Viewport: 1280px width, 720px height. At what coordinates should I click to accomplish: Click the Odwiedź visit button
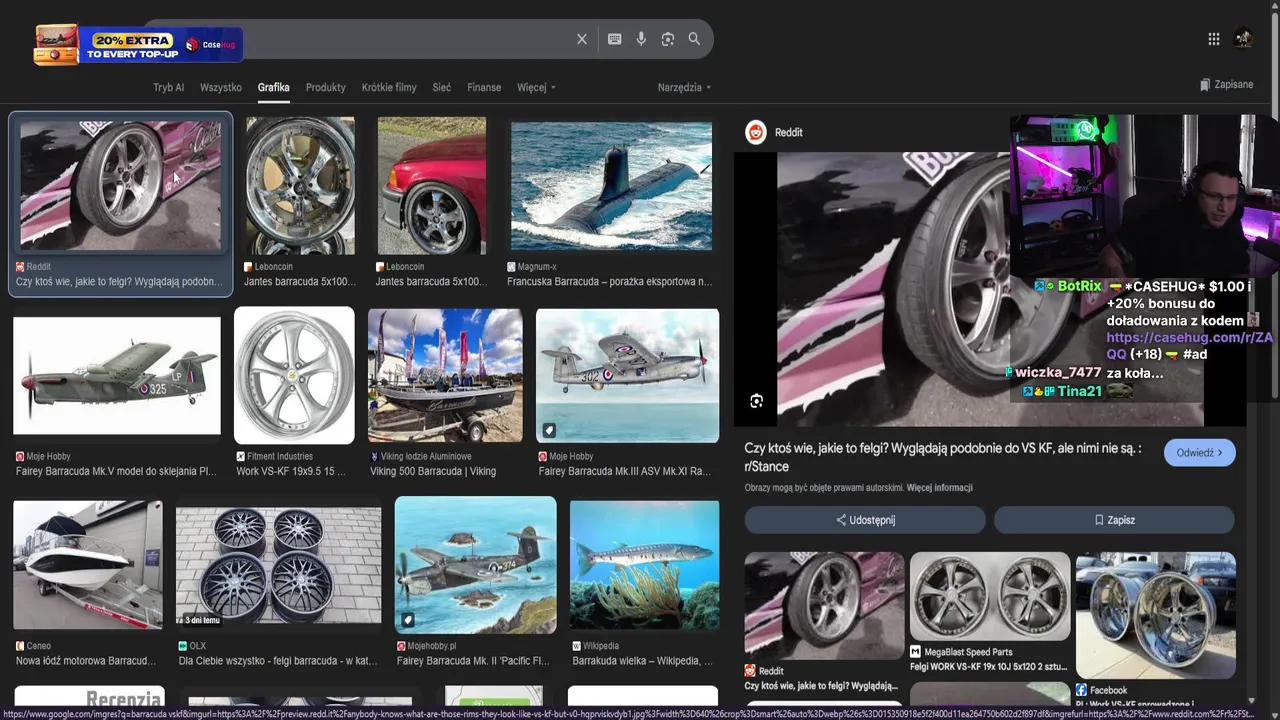pyautogui.click(x=1199, y=453)
